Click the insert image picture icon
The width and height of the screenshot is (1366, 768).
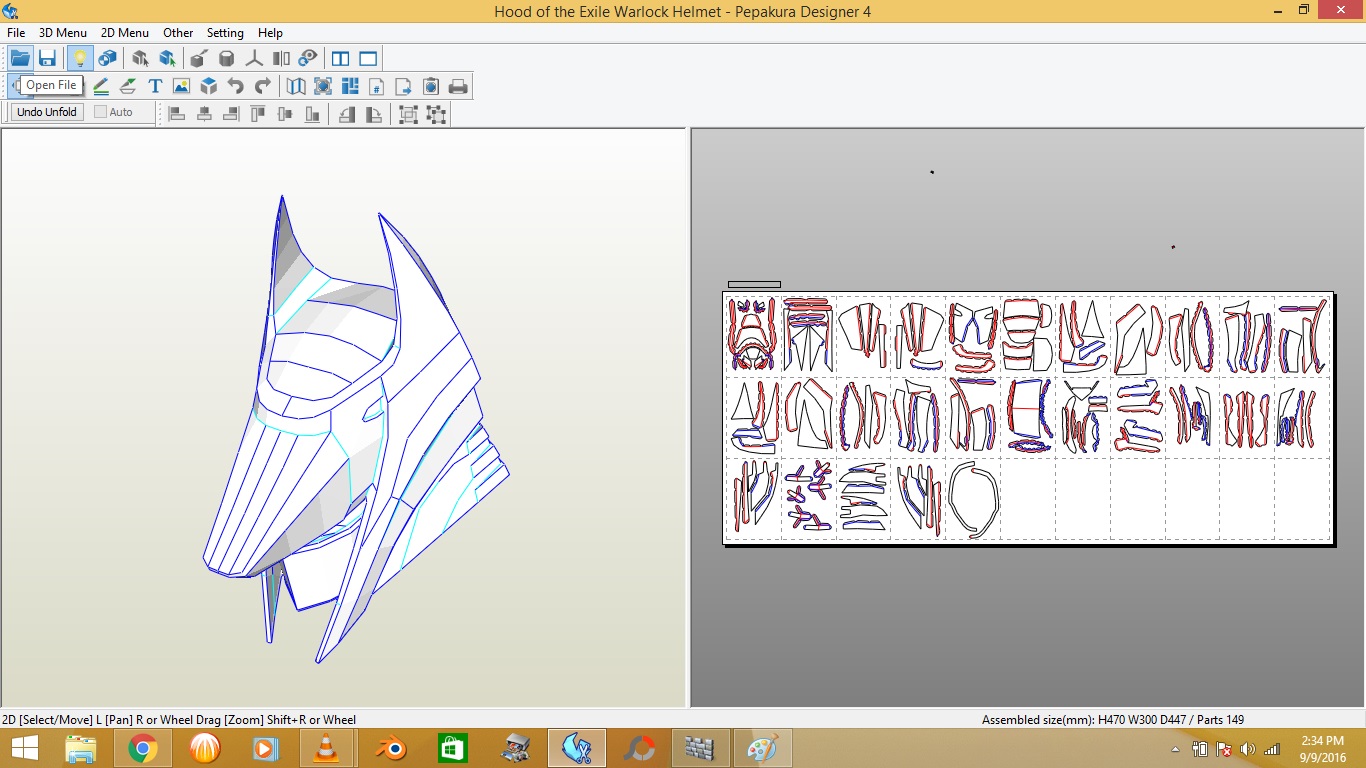[x=181, y=86]
